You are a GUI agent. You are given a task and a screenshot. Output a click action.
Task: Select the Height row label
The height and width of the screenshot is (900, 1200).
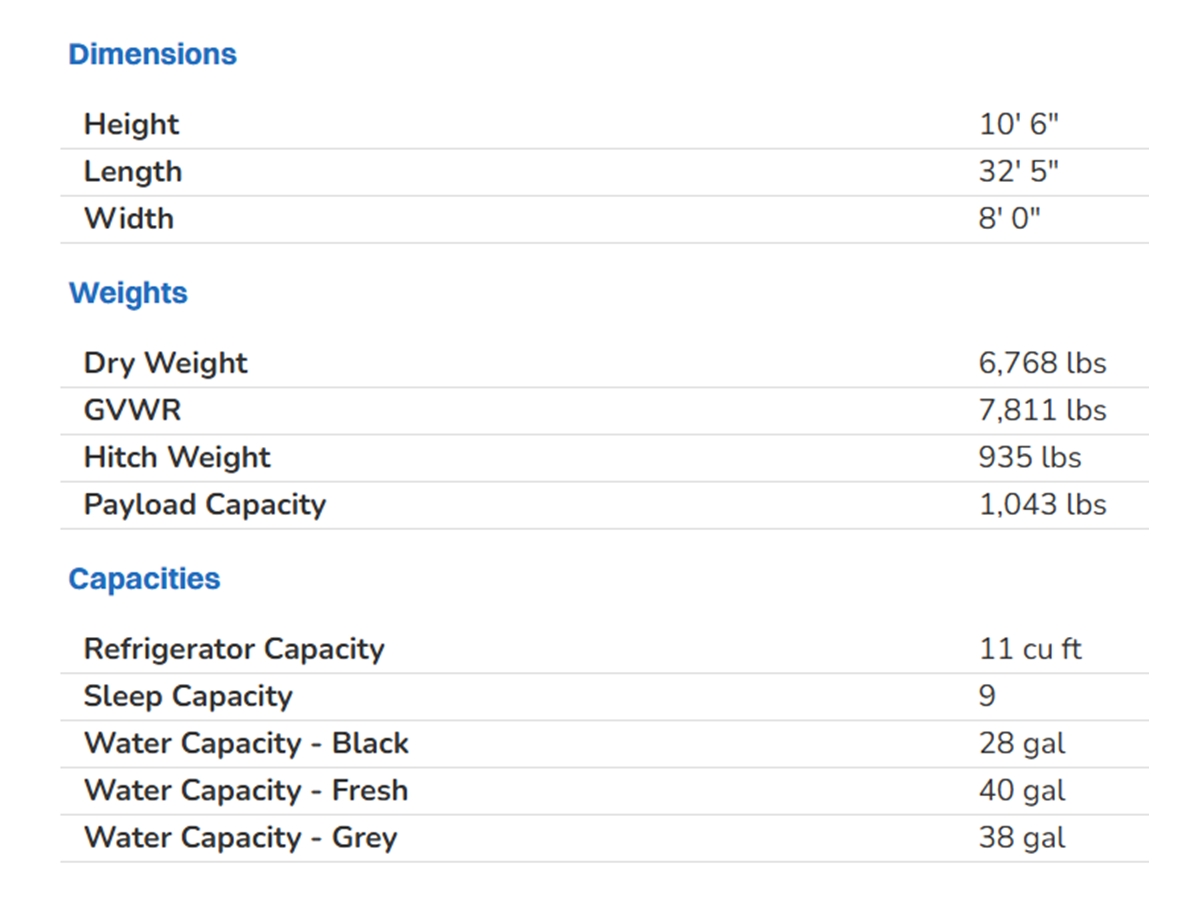[x=131, y=125]
